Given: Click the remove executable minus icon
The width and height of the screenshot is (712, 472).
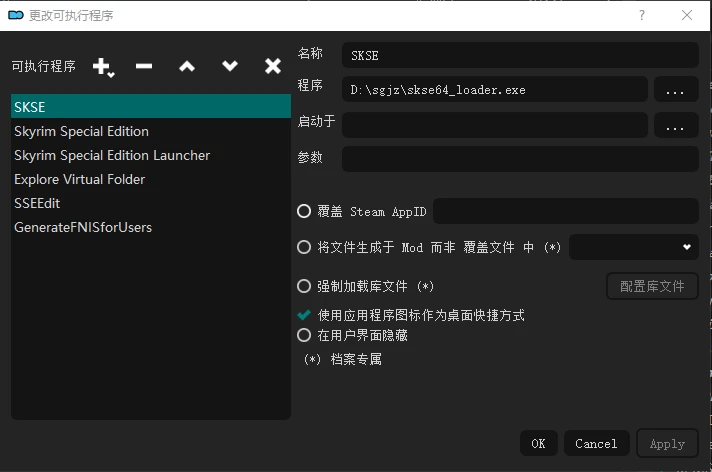Looking at the screenshot, I should click(144, 66).
